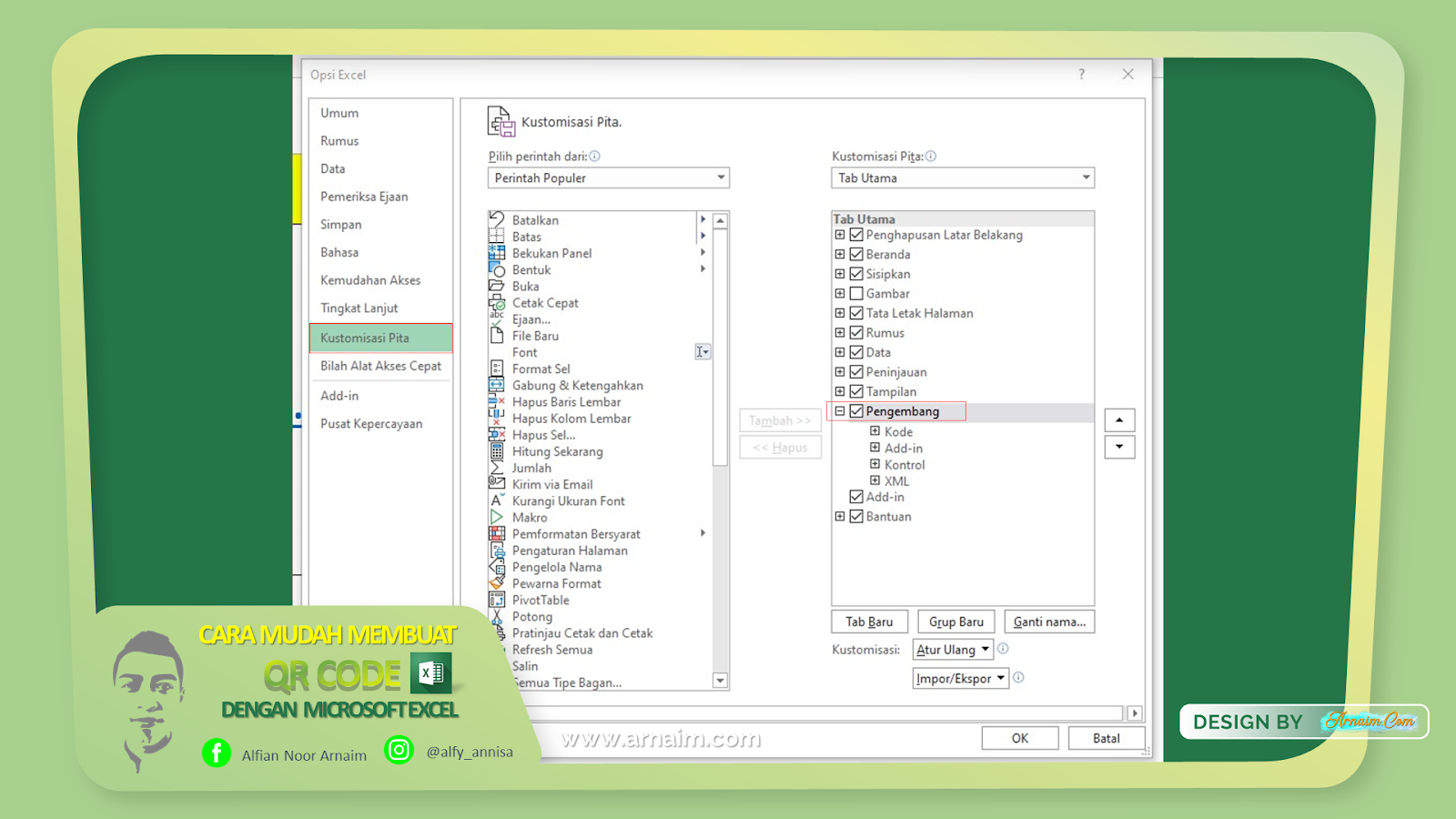
Task: Open the Kustomisasi Pita Tab Utama dropdown
Action: (x=963, y=177)
